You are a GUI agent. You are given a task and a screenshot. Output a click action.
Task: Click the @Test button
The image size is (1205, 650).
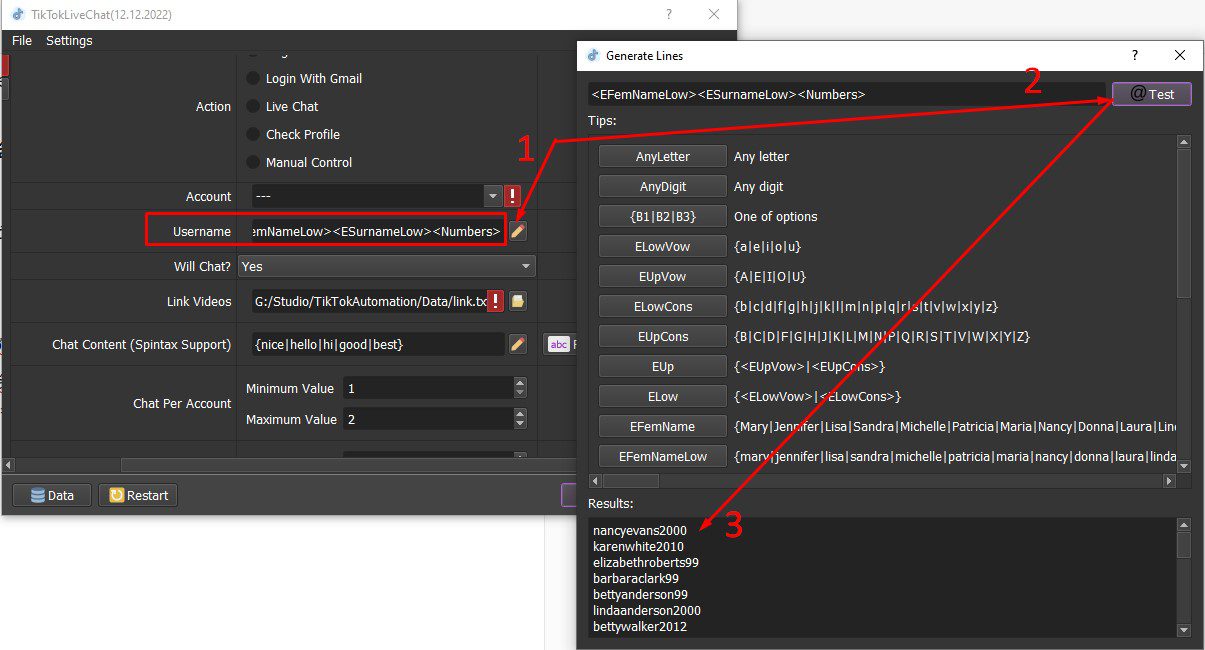click(x=1152, y=94)
